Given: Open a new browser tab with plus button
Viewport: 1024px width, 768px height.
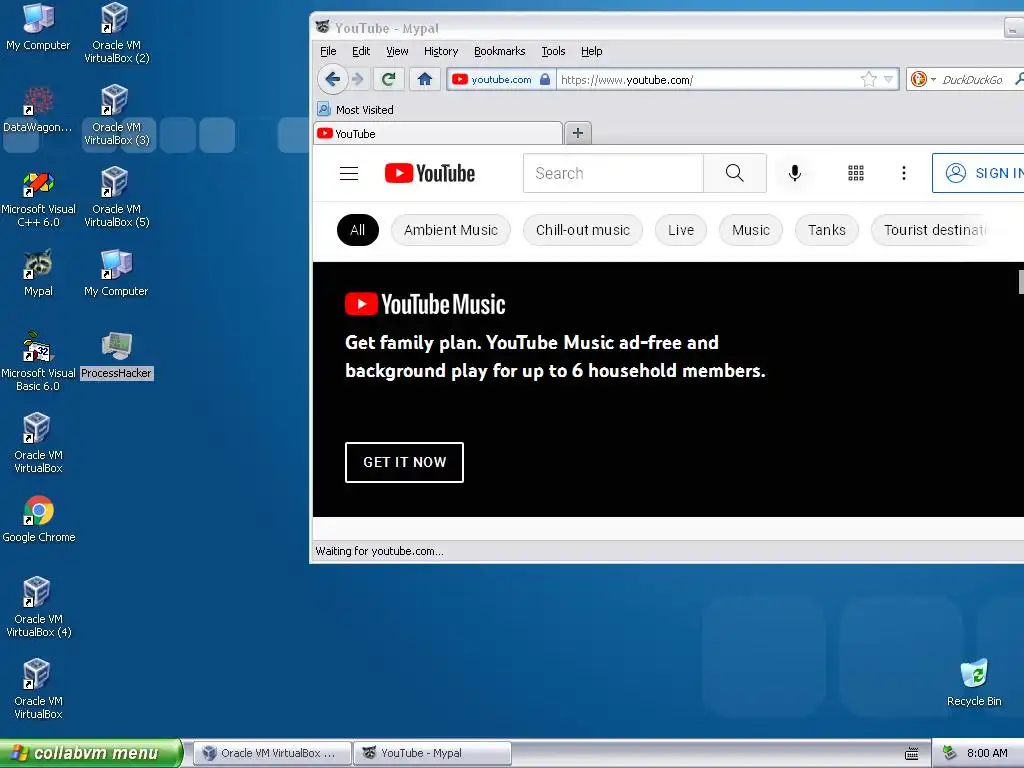Looking at the screenshot, I should click(577, 133).
